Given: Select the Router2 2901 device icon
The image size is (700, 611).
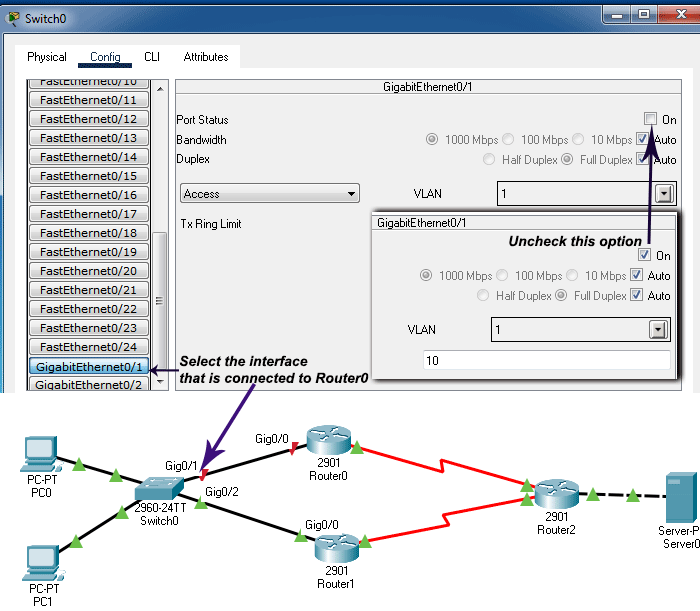Looking at the screenshot, I should [556, 494].
